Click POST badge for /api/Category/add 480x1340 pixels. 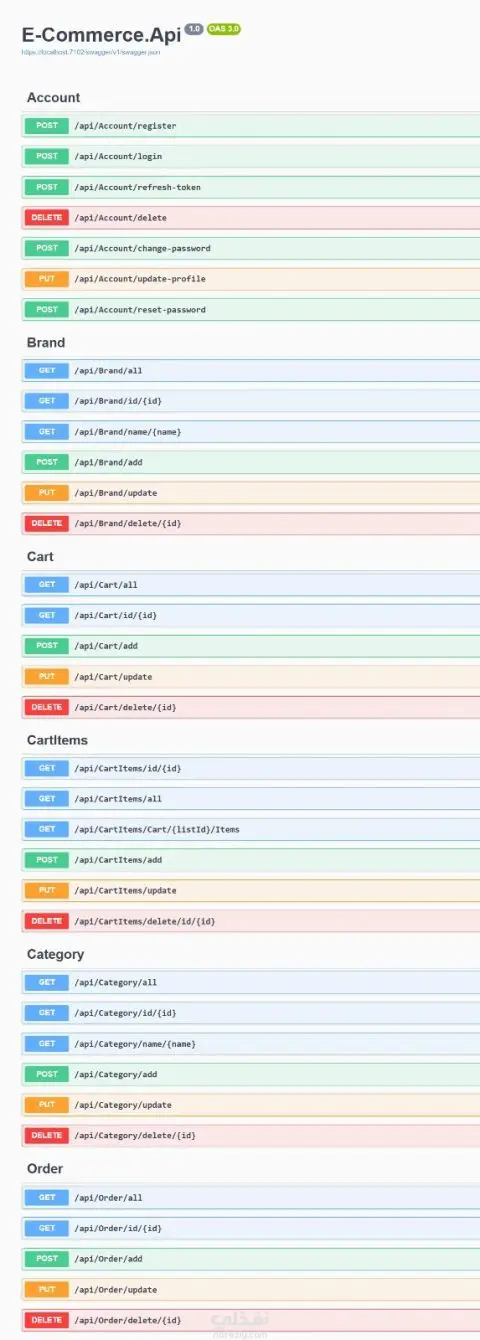click(x=47, y=1074)
